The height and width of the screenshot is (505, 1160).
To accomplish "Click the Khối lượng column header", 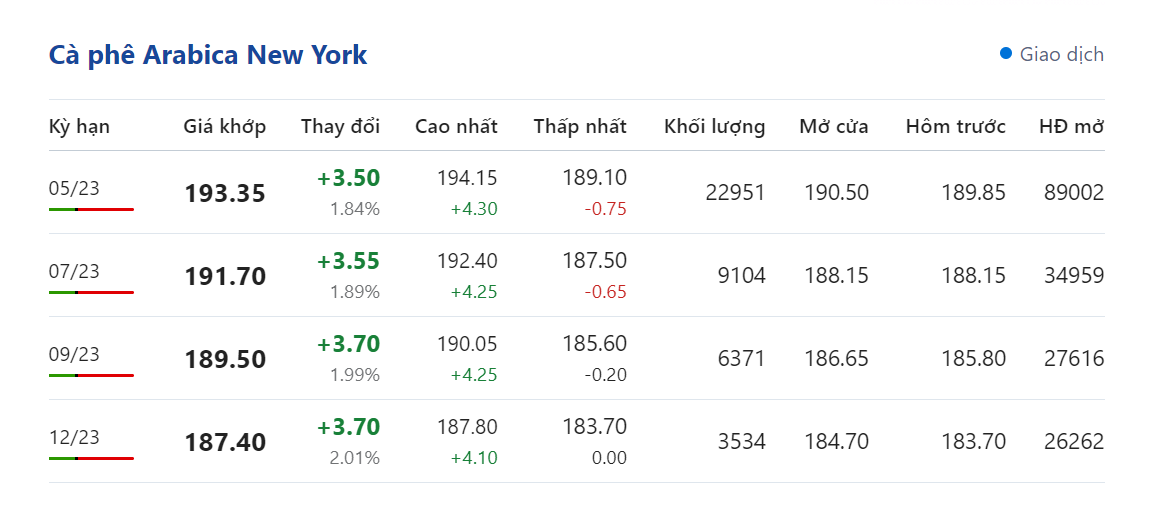I will click(714, 127).
